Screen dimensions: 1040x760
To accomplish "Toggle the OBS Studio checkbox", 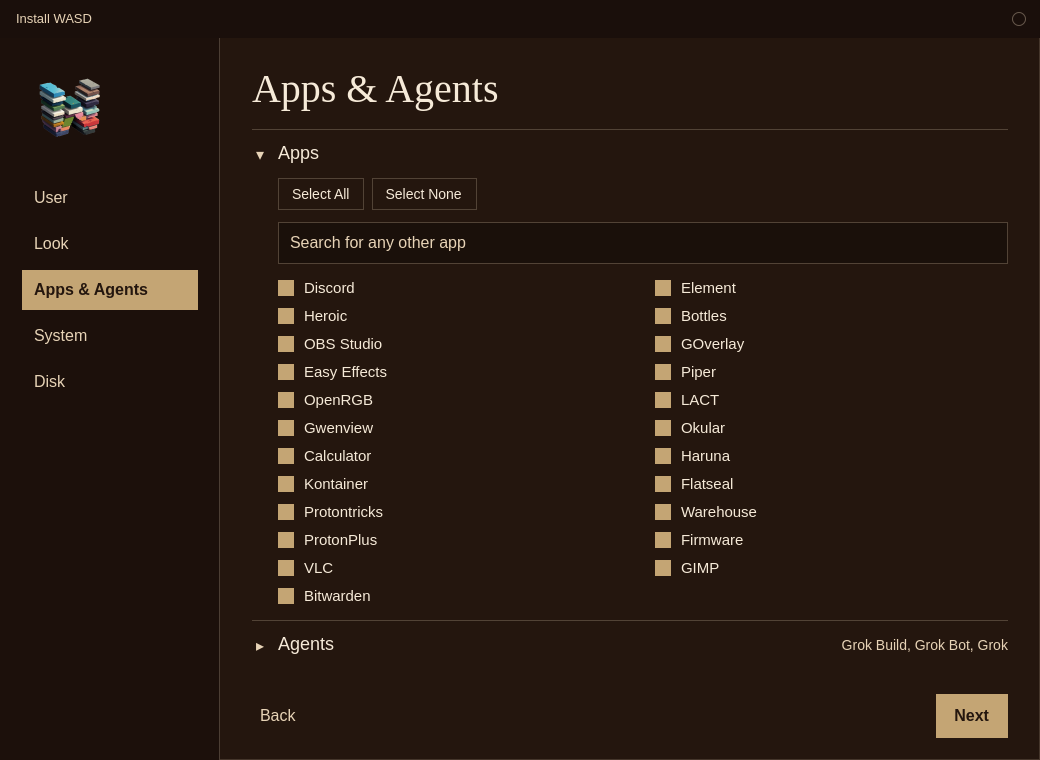I will coord(286,344).
